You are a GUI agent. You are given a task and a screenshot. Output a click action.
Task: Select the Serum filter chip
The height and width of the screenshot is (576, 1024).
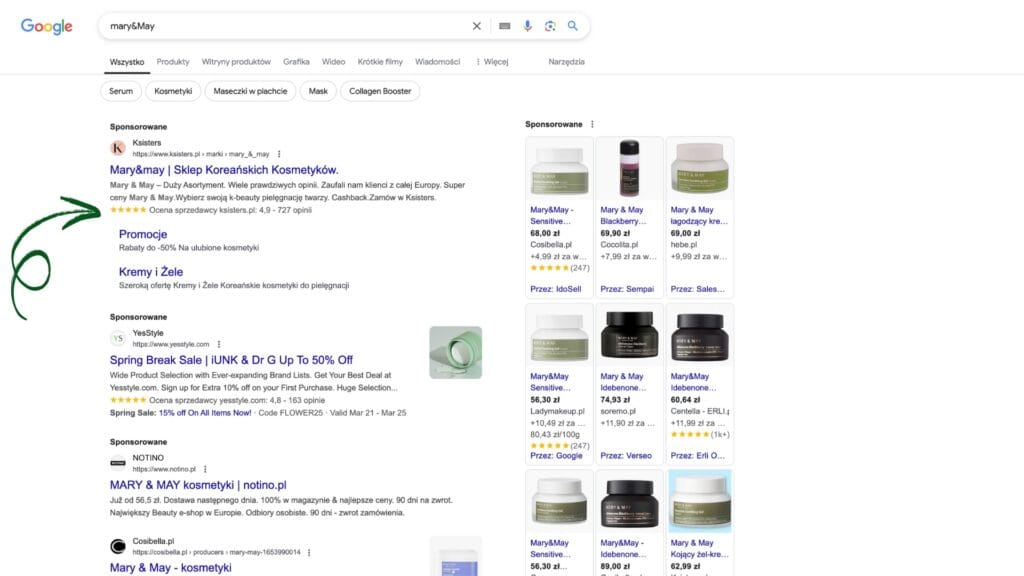coord(120,90)
